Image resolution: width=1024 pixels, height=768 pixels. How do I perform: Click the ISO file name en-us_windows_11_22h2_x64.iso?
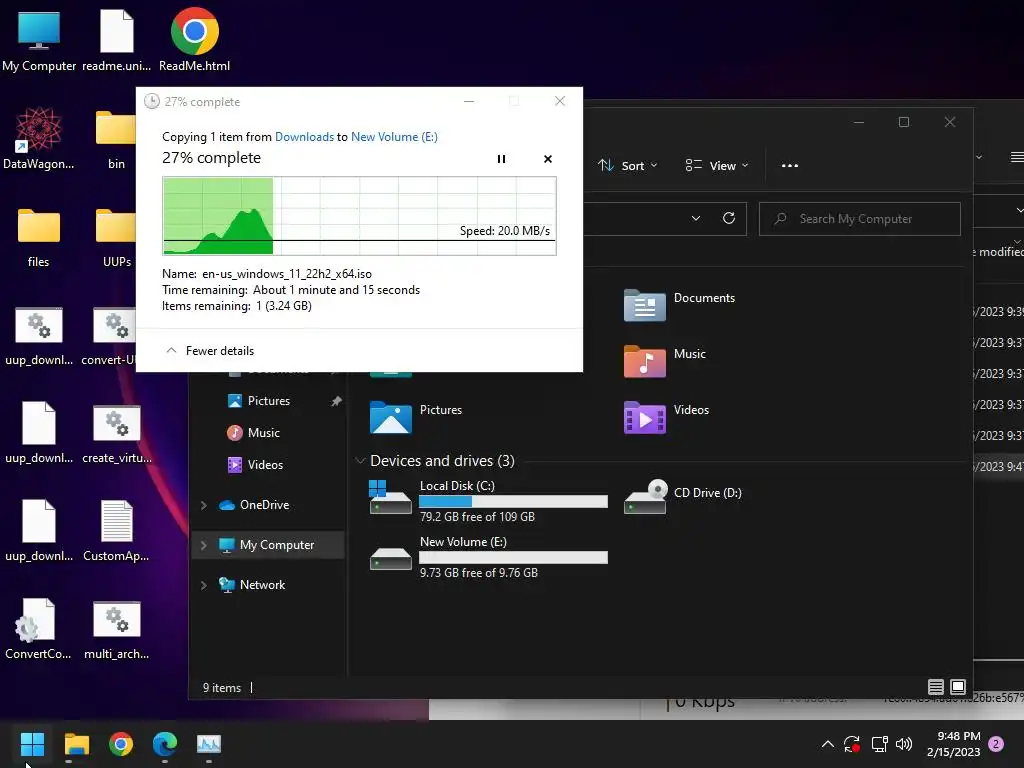click(x=287, y=274)
